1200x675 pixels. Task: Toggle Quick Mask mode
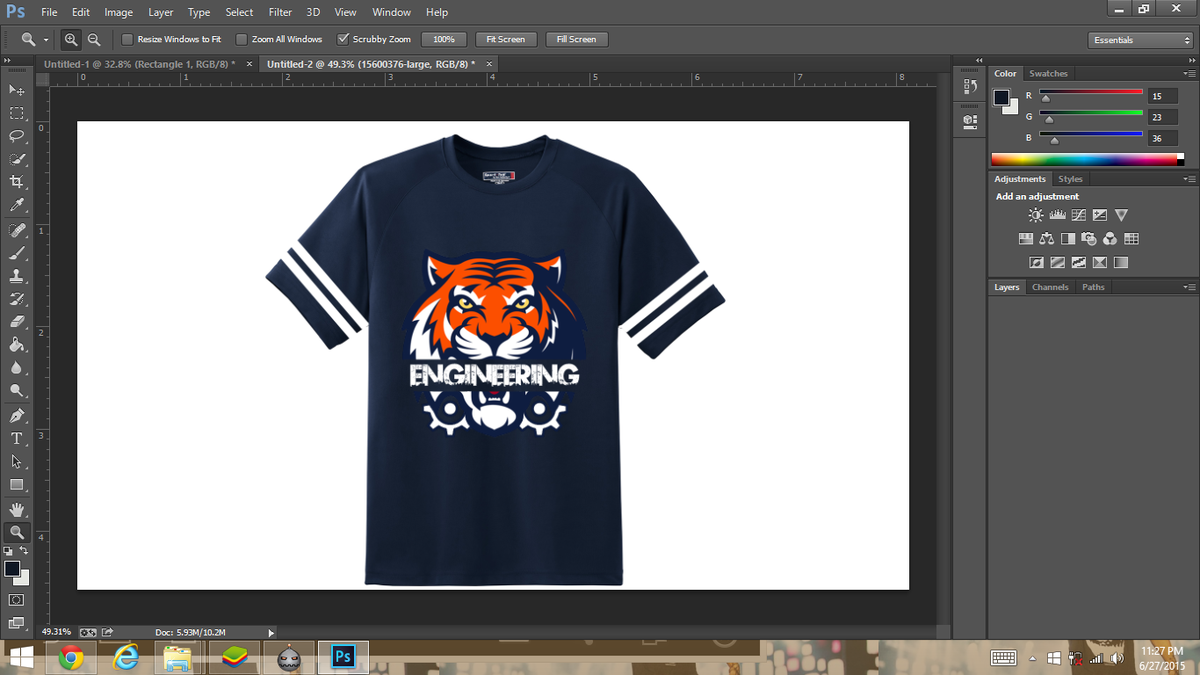[17, 600]
